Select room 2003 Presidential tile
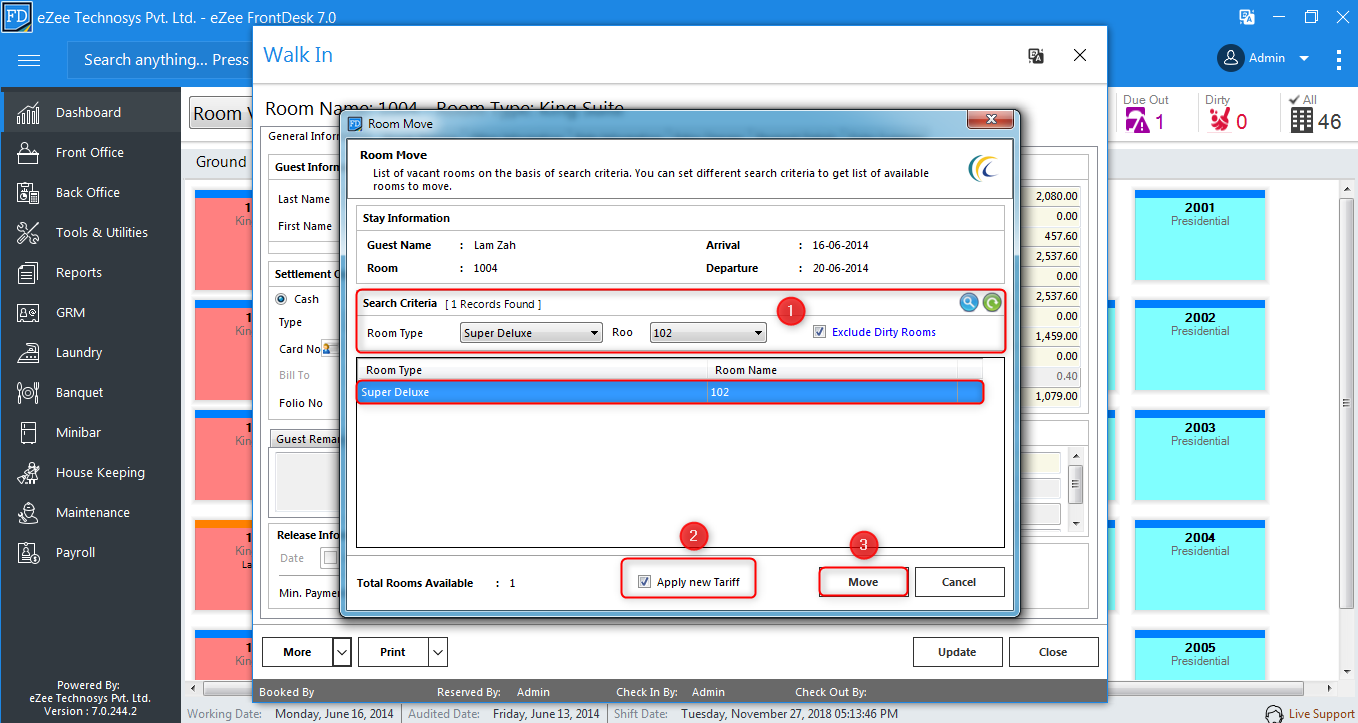This screenshot has width=1358, height=723. click(x=1200, y=455)
